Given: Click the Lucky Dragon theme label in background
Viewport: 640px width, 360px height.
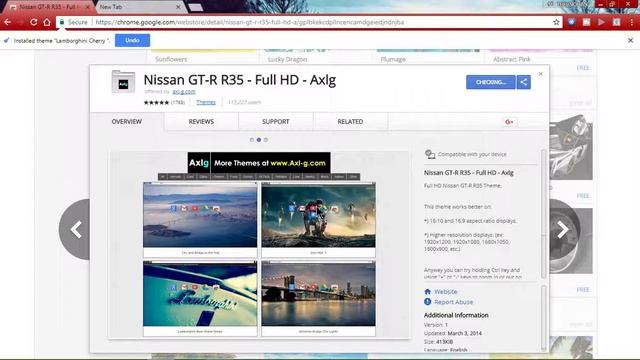Looking at the screenshot, I should point(287,59).
